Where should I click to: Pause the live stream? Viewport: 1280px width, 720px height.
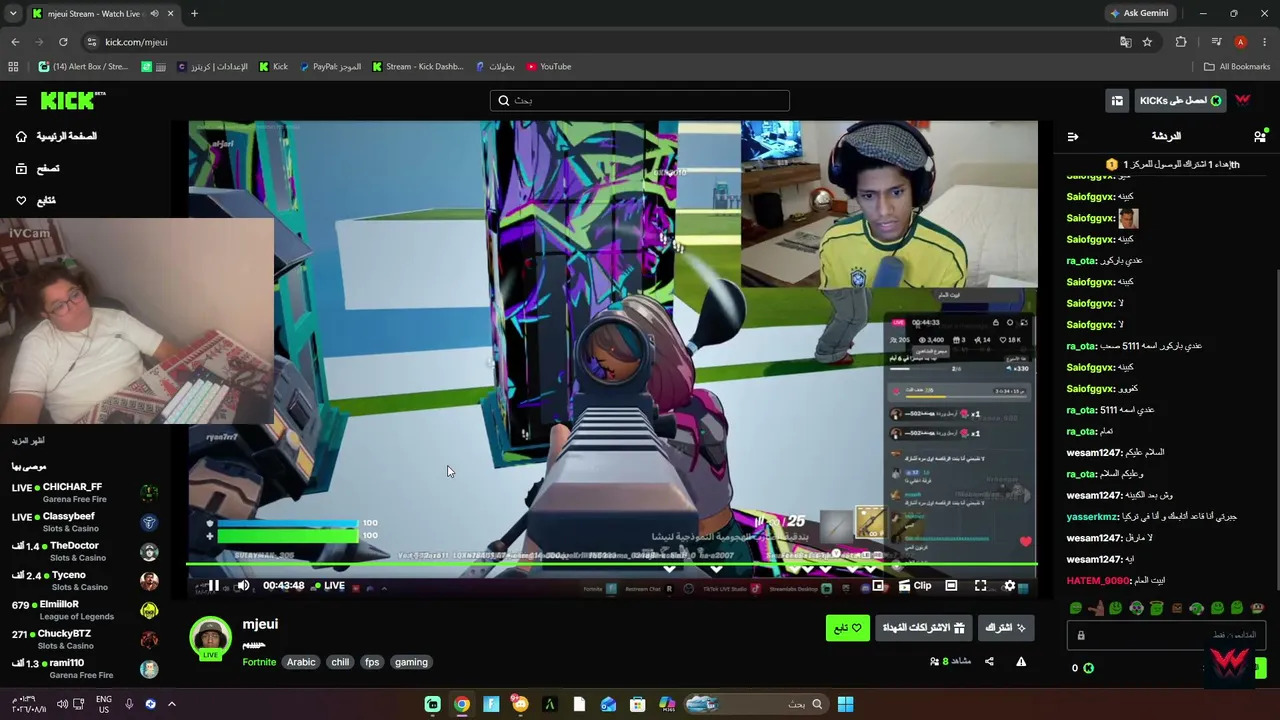click(213, 586)
